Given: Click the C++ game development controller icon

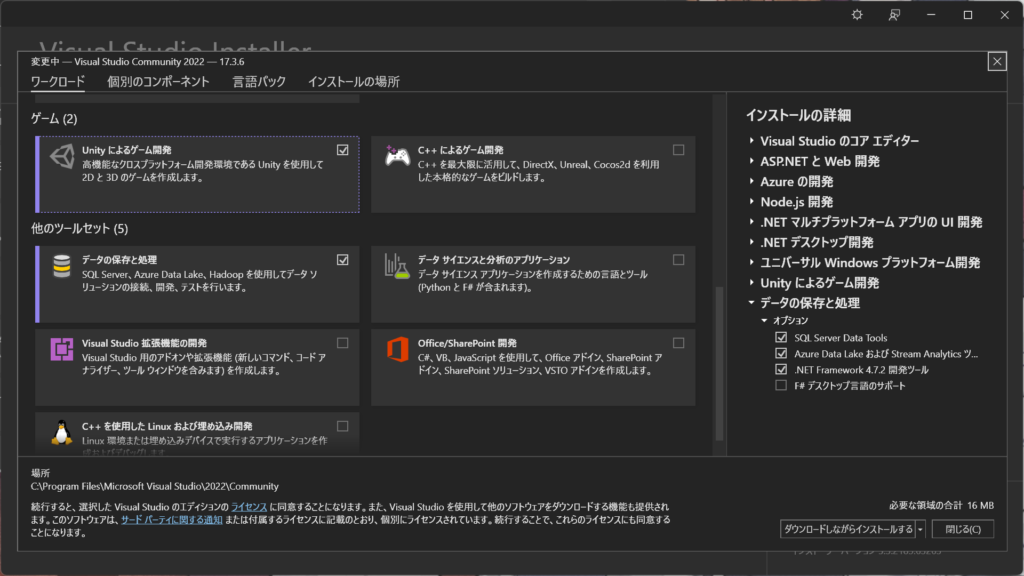Looking at the screenshot, I should (x=397, y=156).
